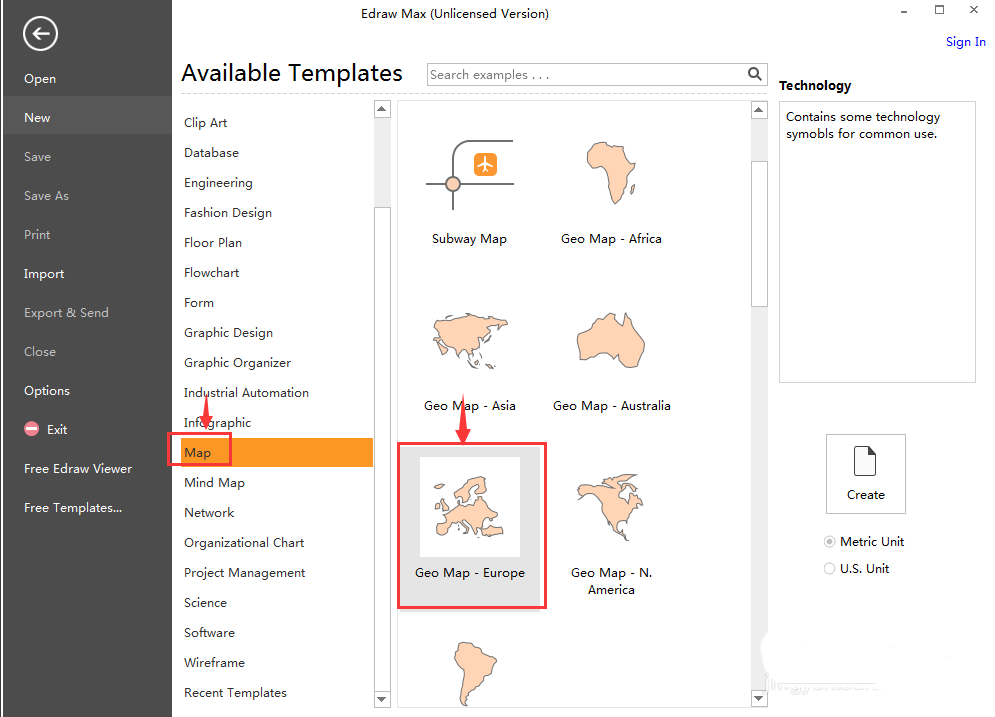Image resolution: width=995 pixels, height=717 pixels.
Task: Open the Open menu item
Action: (x=40, y=79)
